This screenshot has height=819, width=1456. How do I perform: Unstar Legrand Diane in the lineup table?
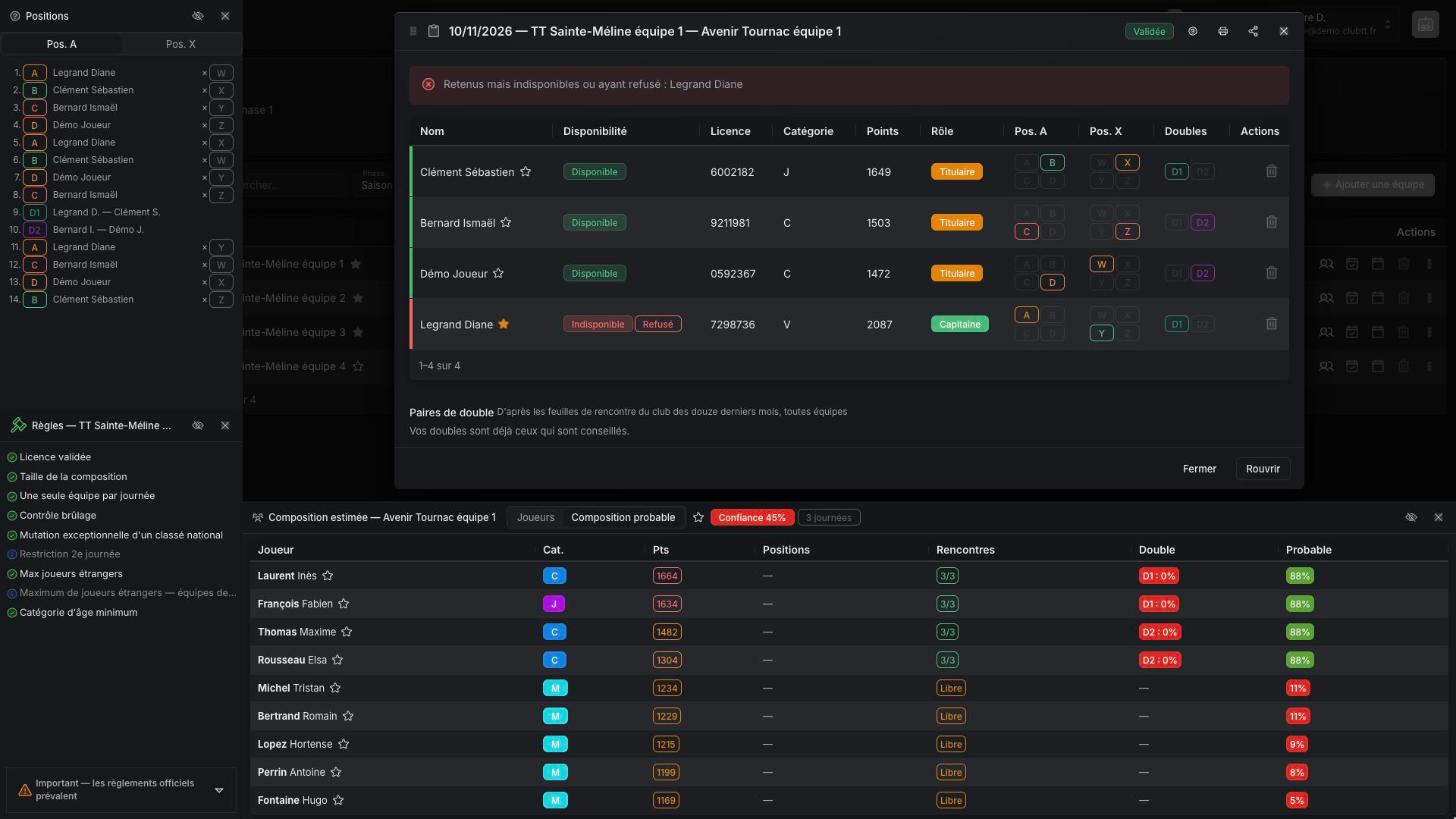tap(504, 324)
